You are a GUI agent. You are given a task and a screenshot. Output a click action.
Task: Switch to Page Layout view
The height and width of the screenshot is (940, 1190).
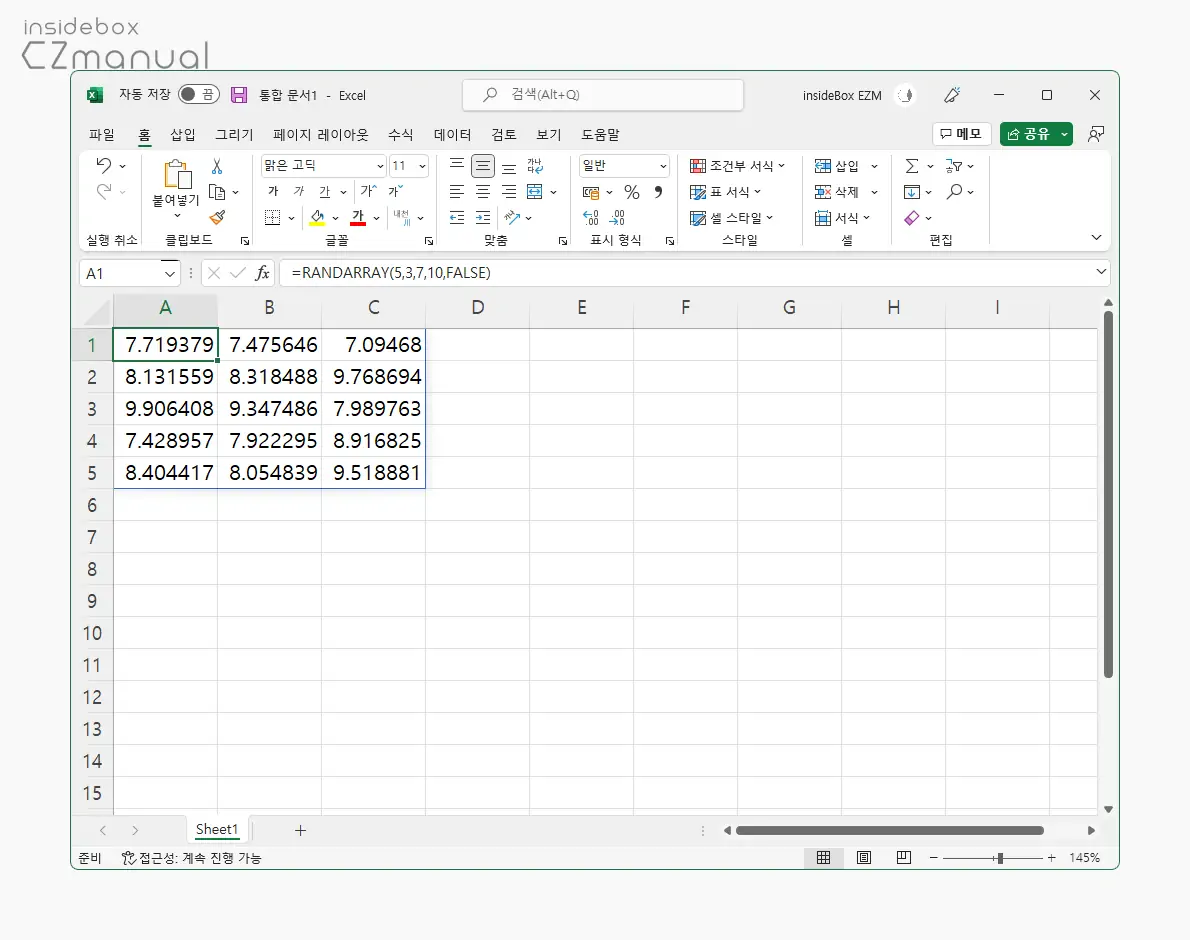864,857
